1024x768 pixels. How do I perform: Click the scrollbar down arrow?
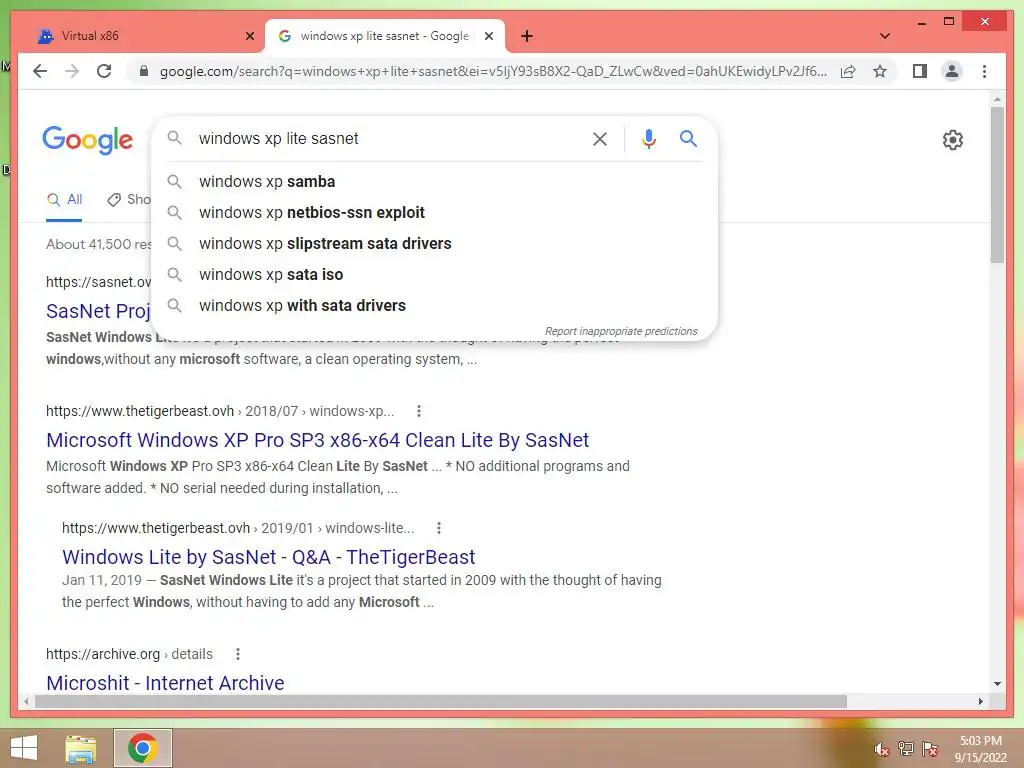997,684
